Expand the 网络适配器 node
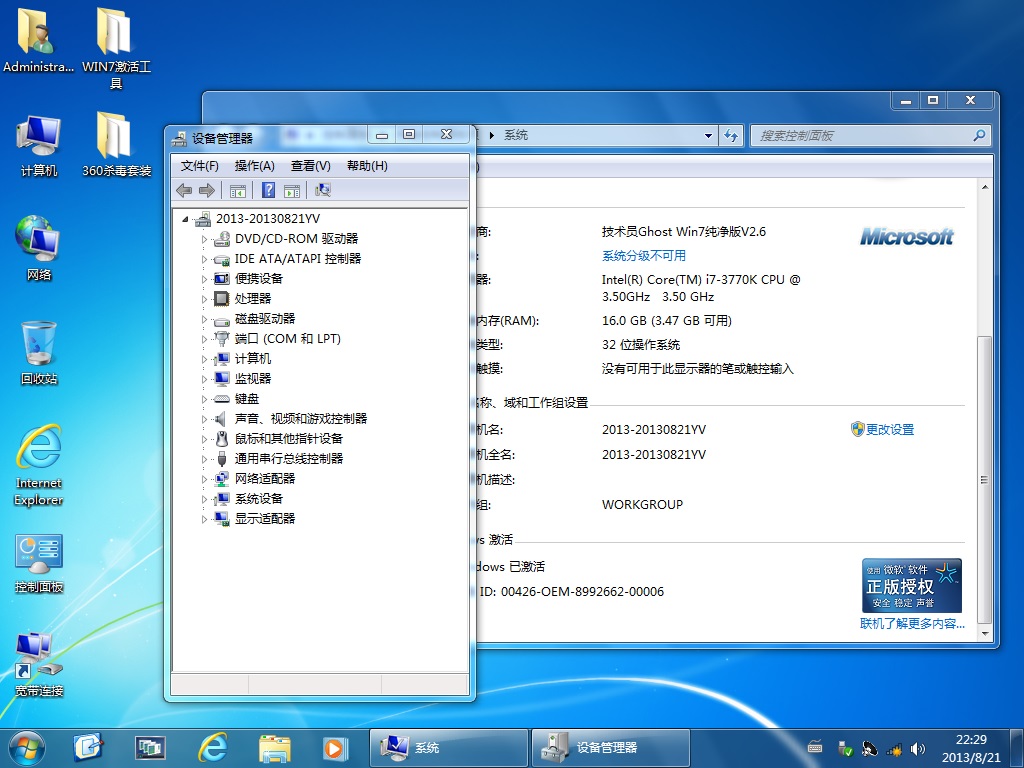This screenshot has height=768, width=1024. coord(204,479)
